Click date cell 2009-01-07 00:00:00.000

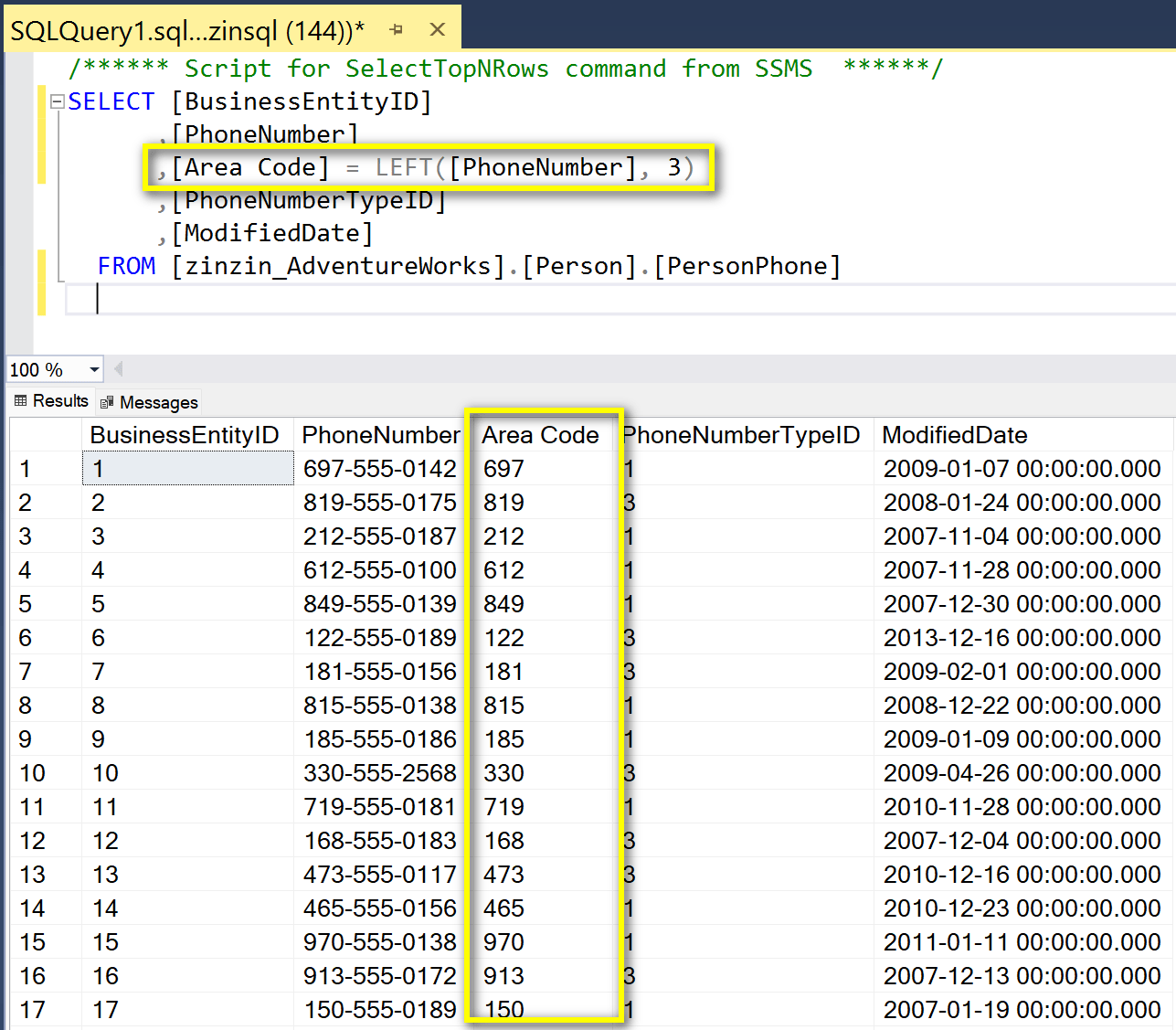pyautogui.click(x=1022, y=469)
